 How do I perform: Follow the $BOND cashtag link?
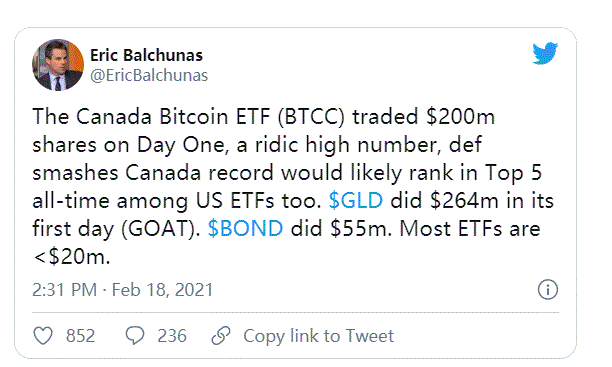tap(245, 229)
